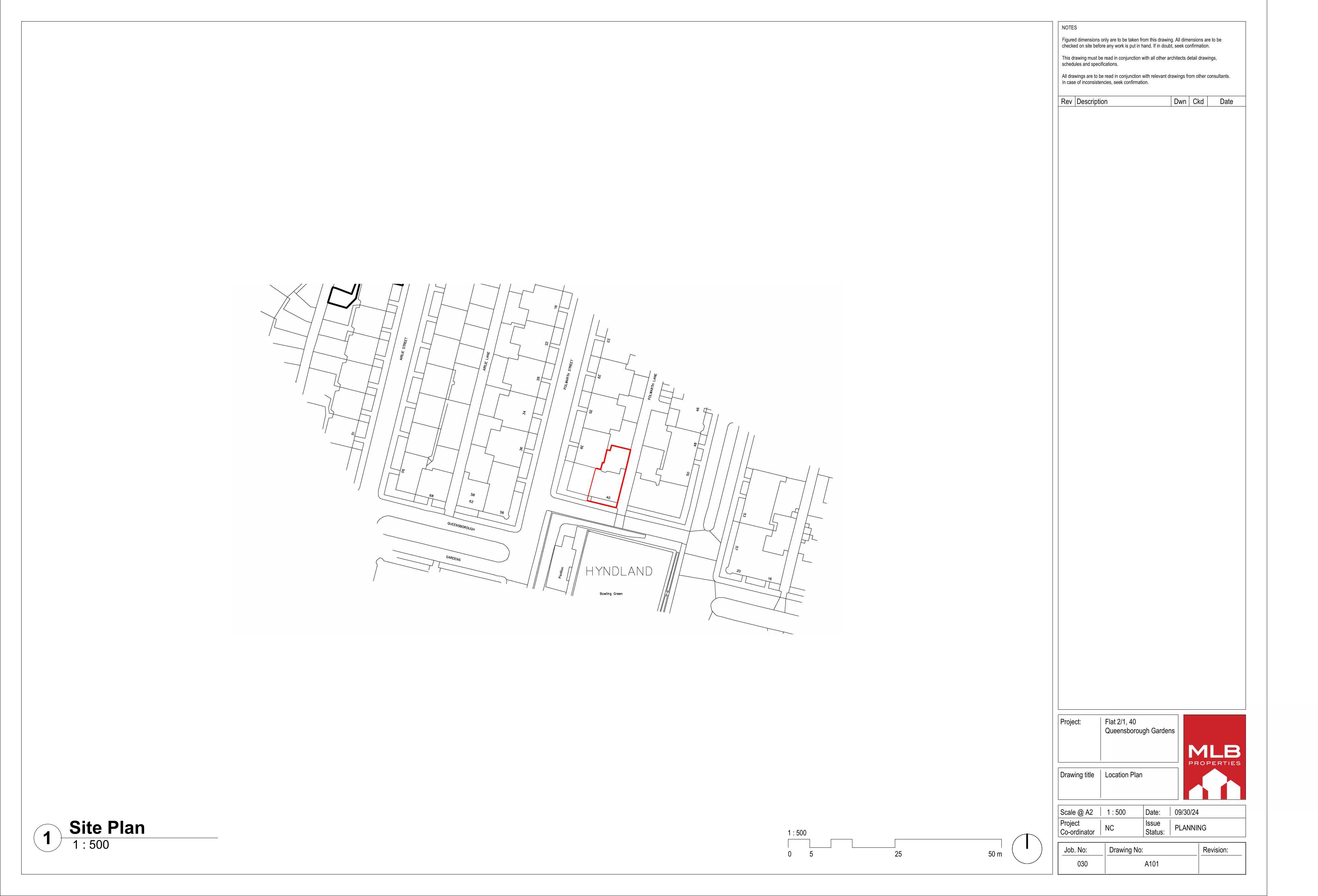Click house number '22' on the map

547,343
